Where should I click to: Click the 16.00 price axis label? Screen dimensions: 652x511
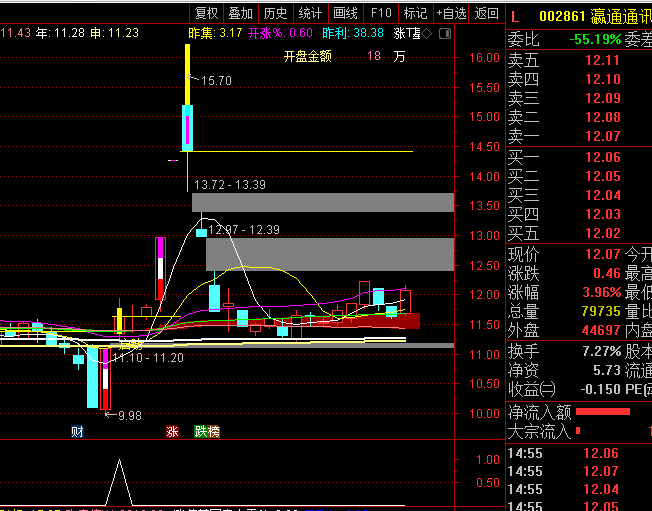(x=484, y=57)
